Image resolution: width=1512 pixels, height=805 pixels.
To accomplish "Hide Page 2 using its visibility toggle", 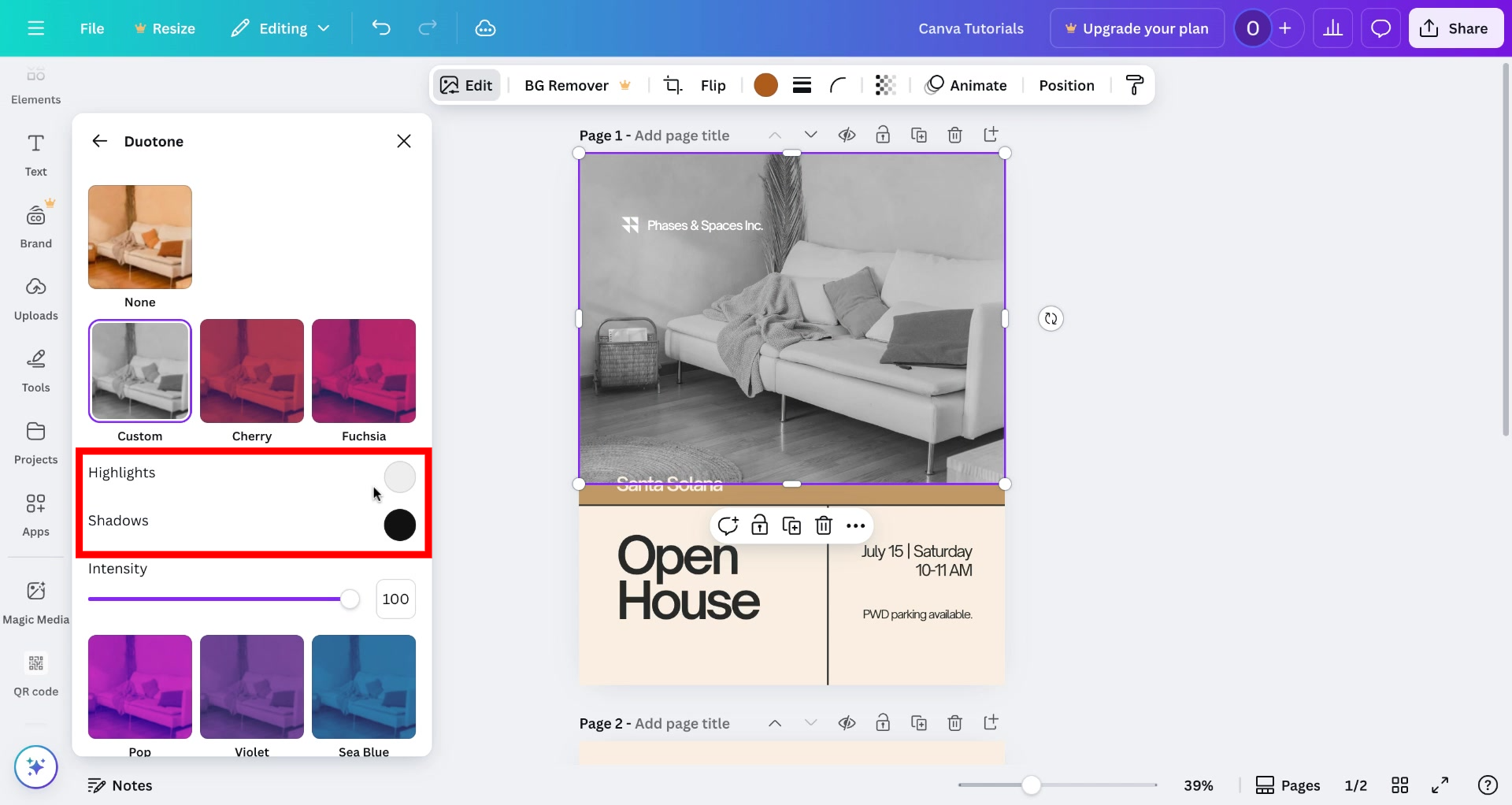I will click(847, 722).
